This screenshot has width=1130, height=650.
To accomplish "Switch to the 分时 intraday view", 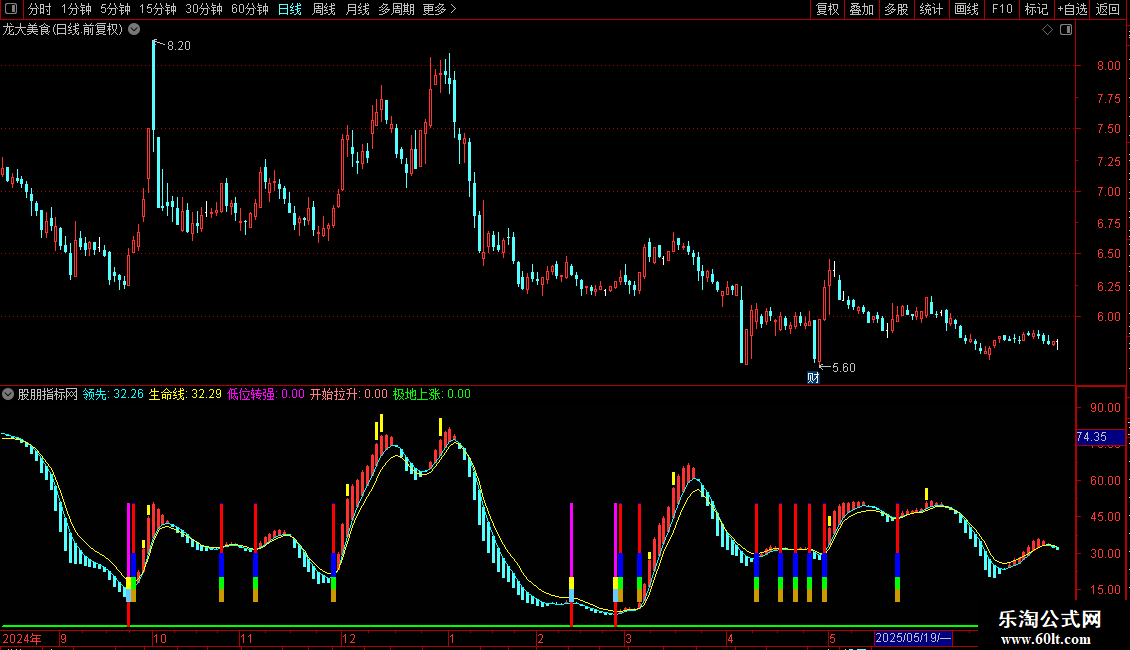I will (x=40, y=9).
